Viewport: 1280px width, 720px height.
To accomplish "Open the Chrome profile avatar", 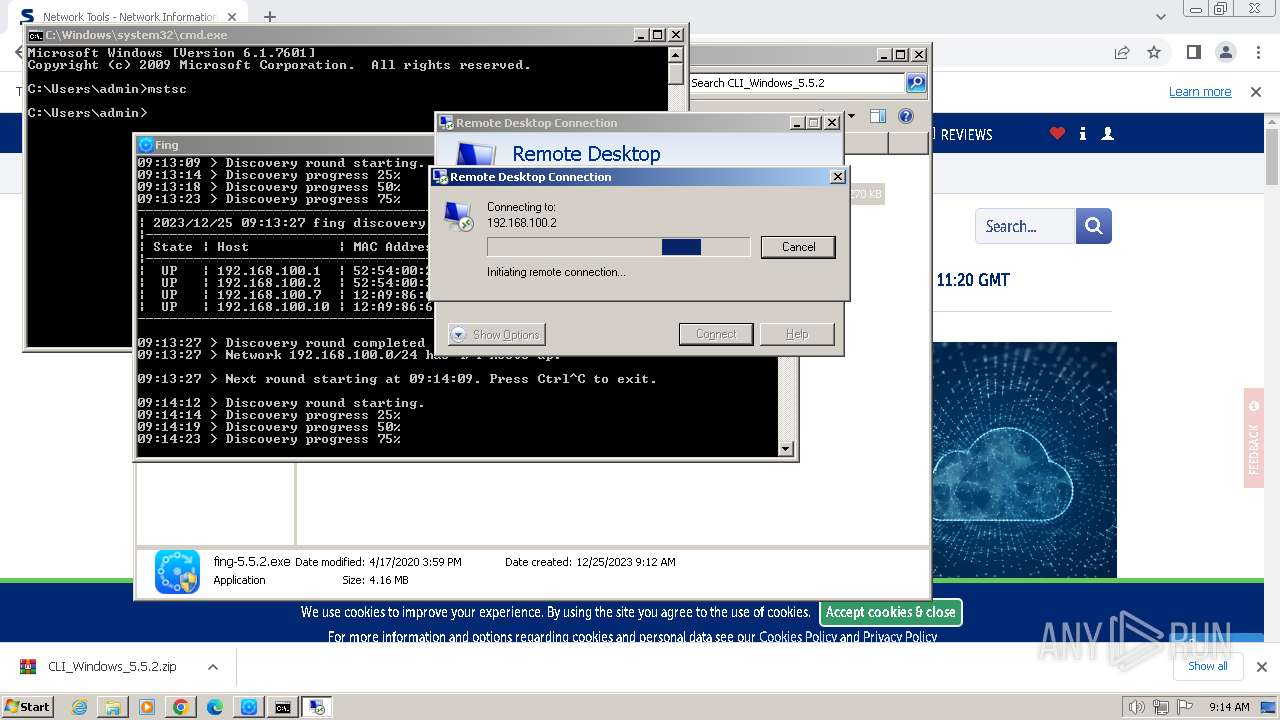I will [1225, 52].
